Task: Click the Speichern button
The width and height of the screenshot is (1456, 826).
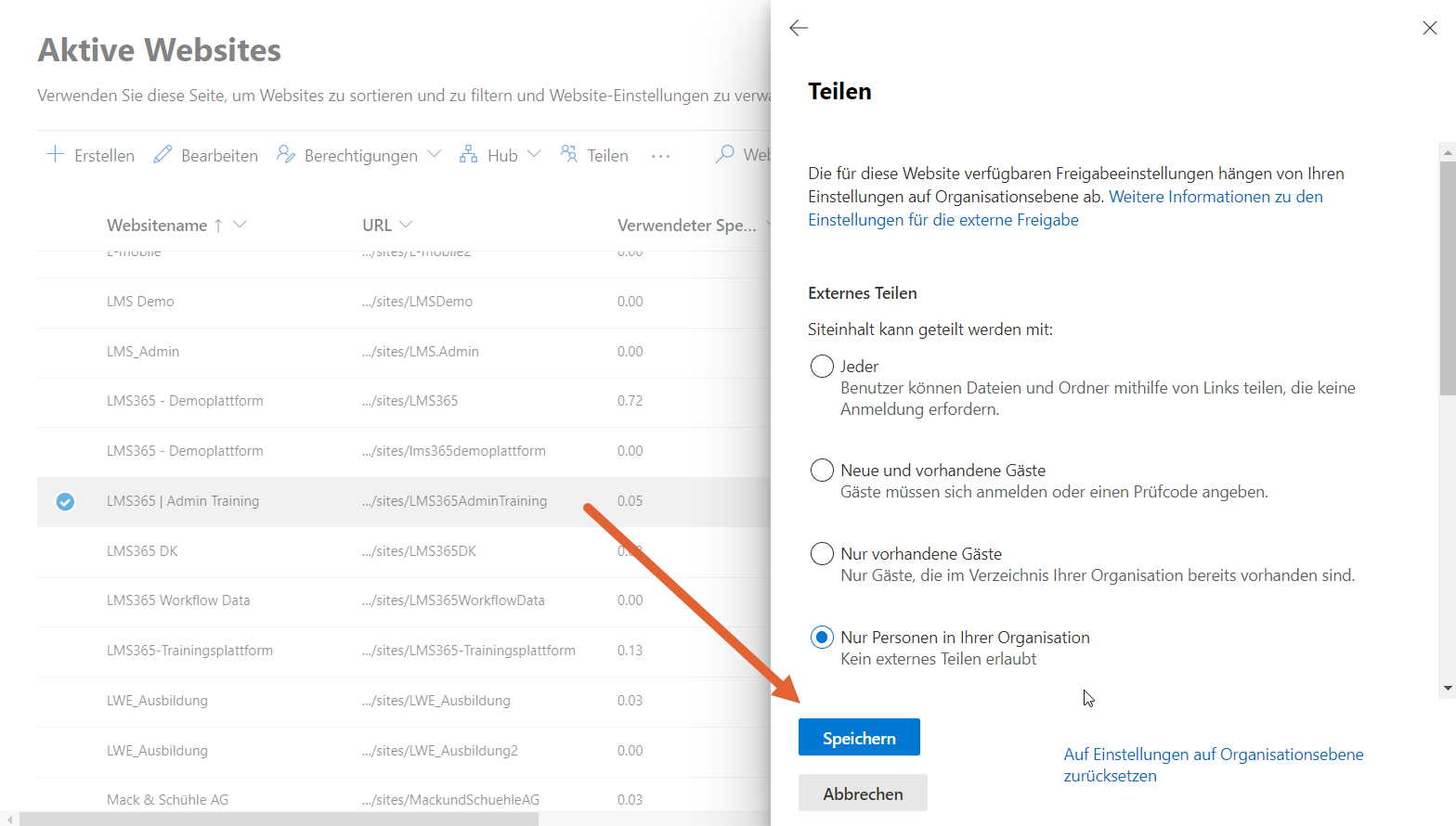Action: pos(859,738)
